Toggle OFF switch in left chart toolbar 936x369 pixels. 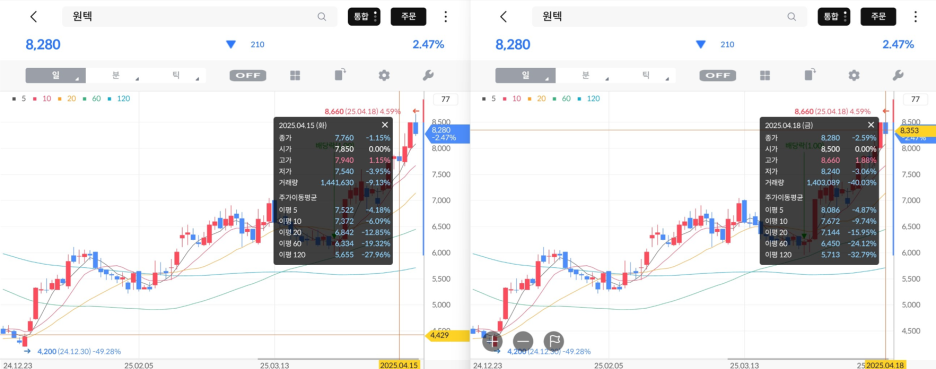[x=248, y=76]
